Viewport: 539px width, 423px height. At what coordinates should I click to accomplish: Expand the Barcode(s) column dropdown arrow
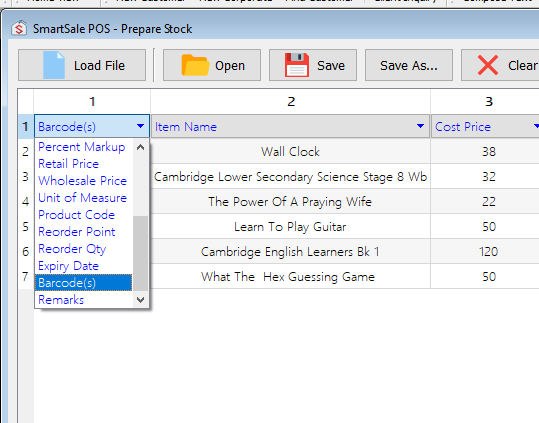pos(140,126)
